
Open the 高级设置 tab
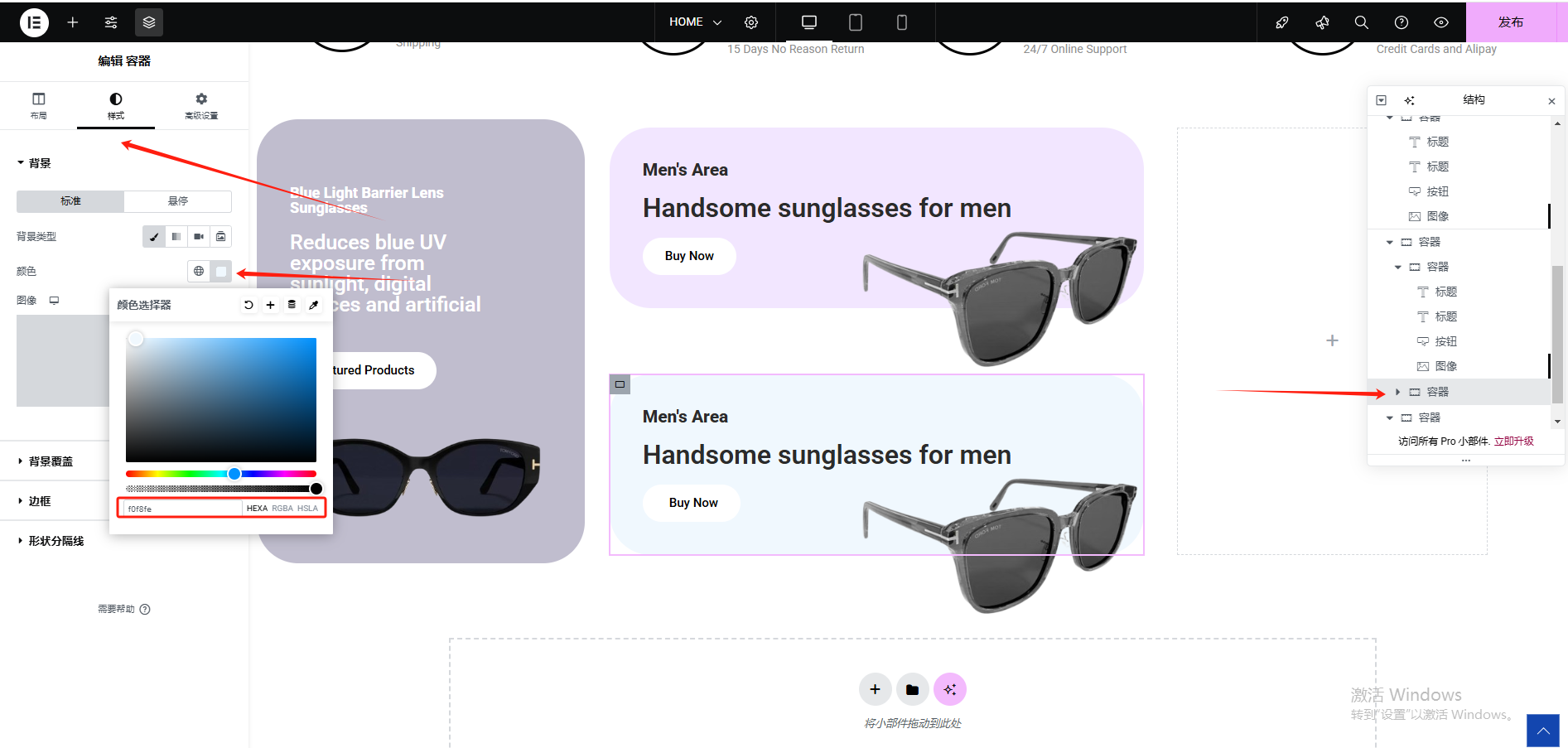coord(201,105)
